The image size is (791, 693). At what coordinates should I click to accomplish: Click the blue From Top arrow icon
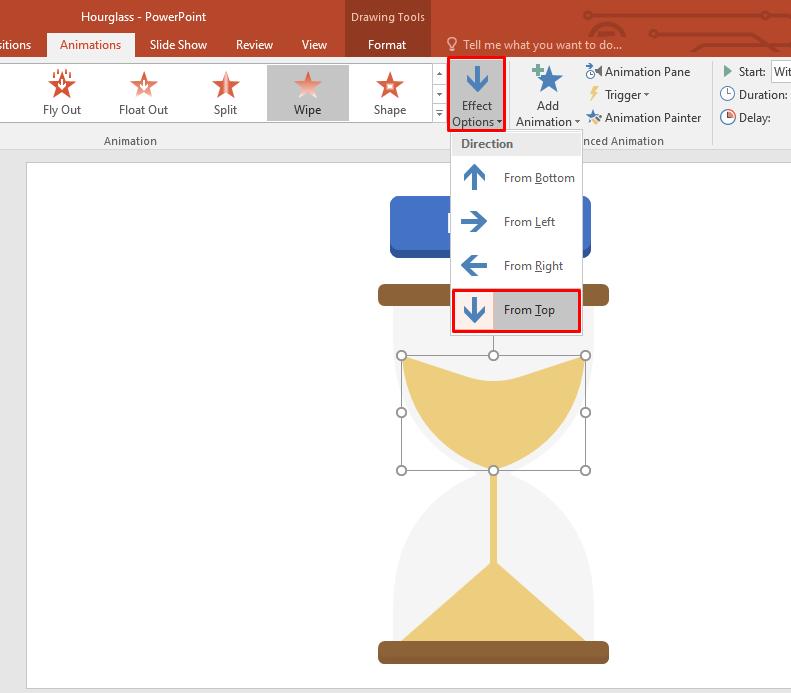pyautogui.click(x=474, y=310)
